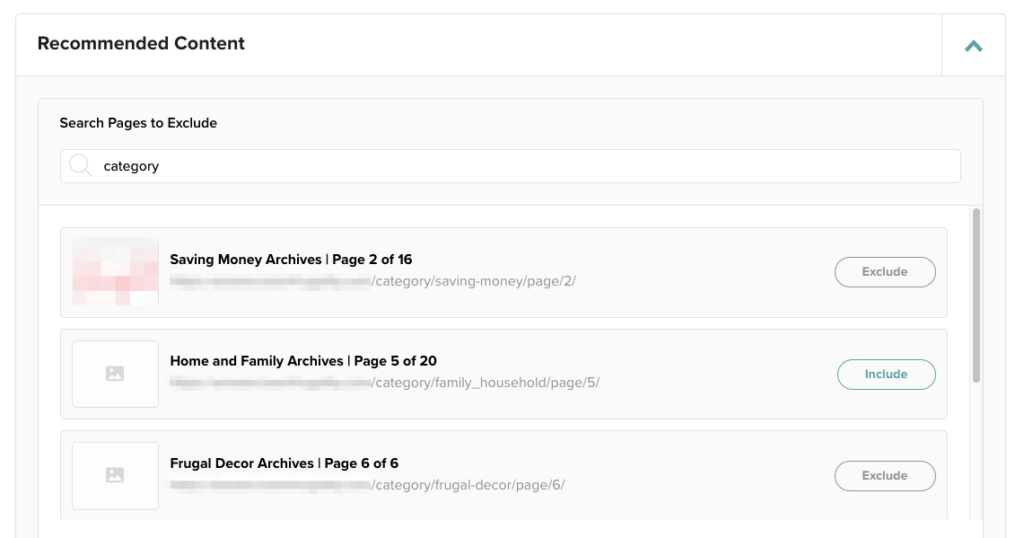This screenshot has width=1024, height=538.
Task: Exclude the Saving Money Archives page
Action: pos(885,272)
